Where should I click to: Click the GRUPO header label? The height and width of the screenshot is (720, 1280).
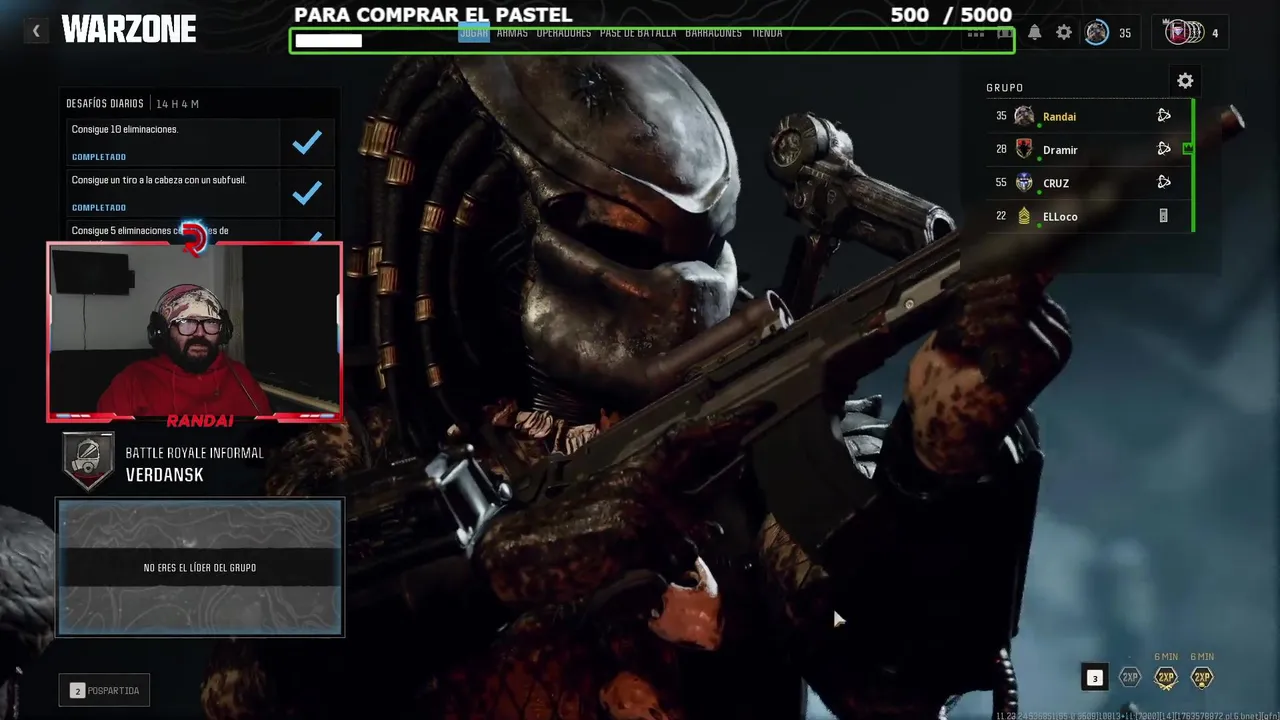click(x=1004, y=88)
